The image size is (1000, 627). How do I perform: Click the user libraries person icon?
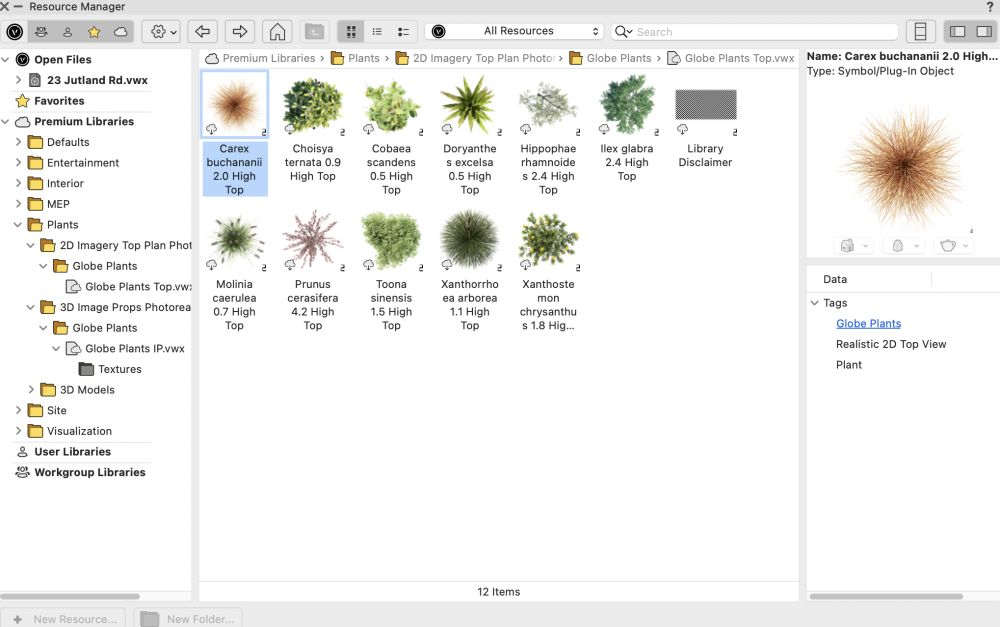click(68, 32)
